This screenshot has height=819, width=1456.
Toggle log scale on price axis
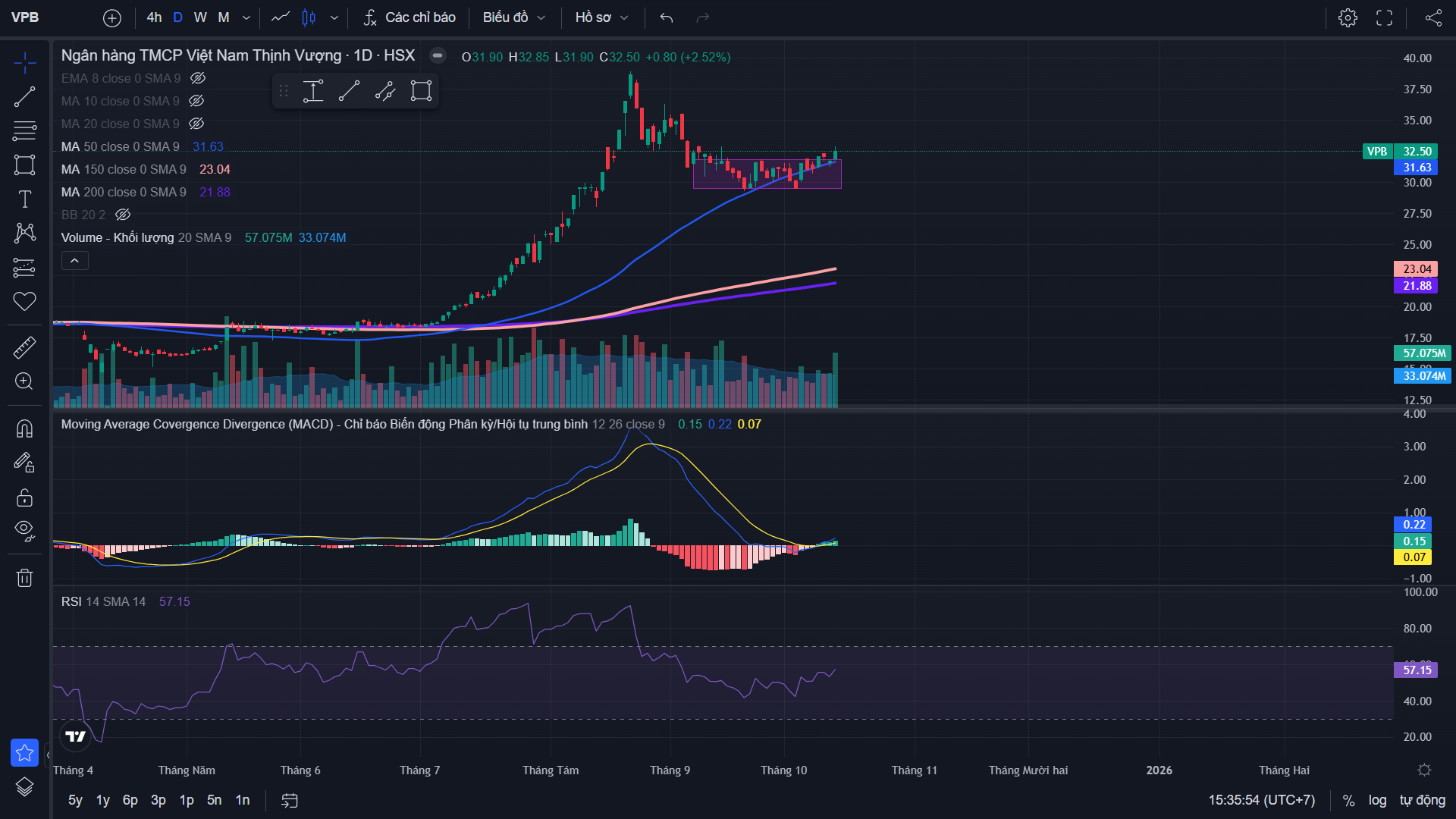1377,800
